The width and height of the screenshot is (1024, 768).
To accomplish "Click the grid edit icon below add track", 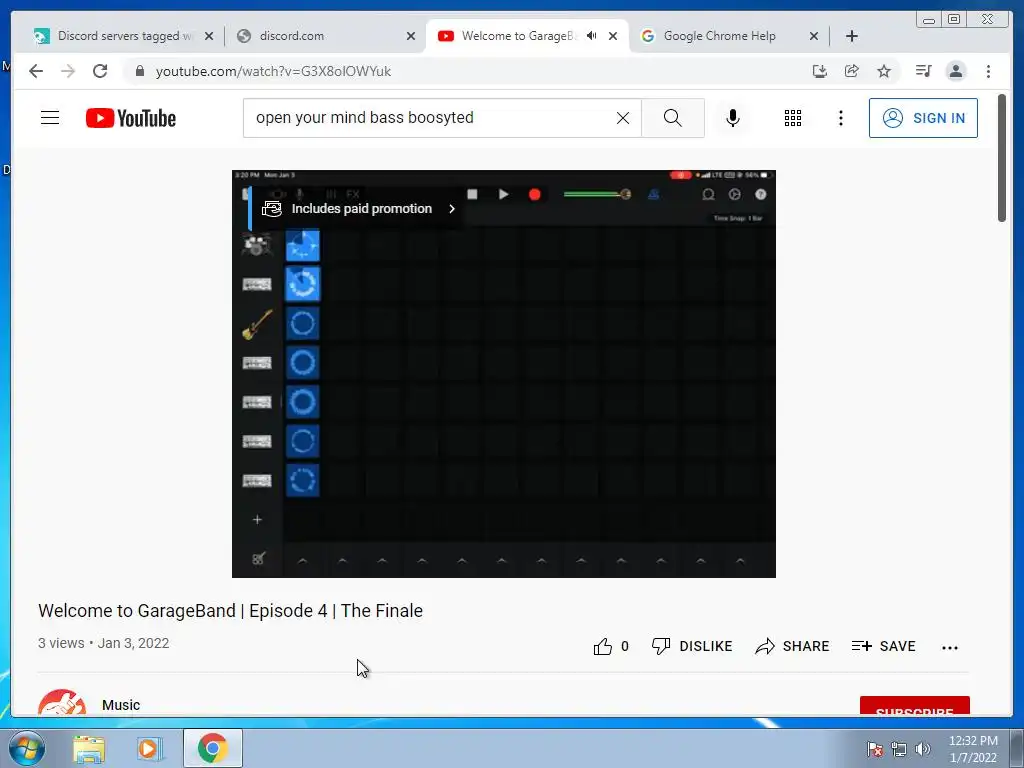I will (258, 558).
